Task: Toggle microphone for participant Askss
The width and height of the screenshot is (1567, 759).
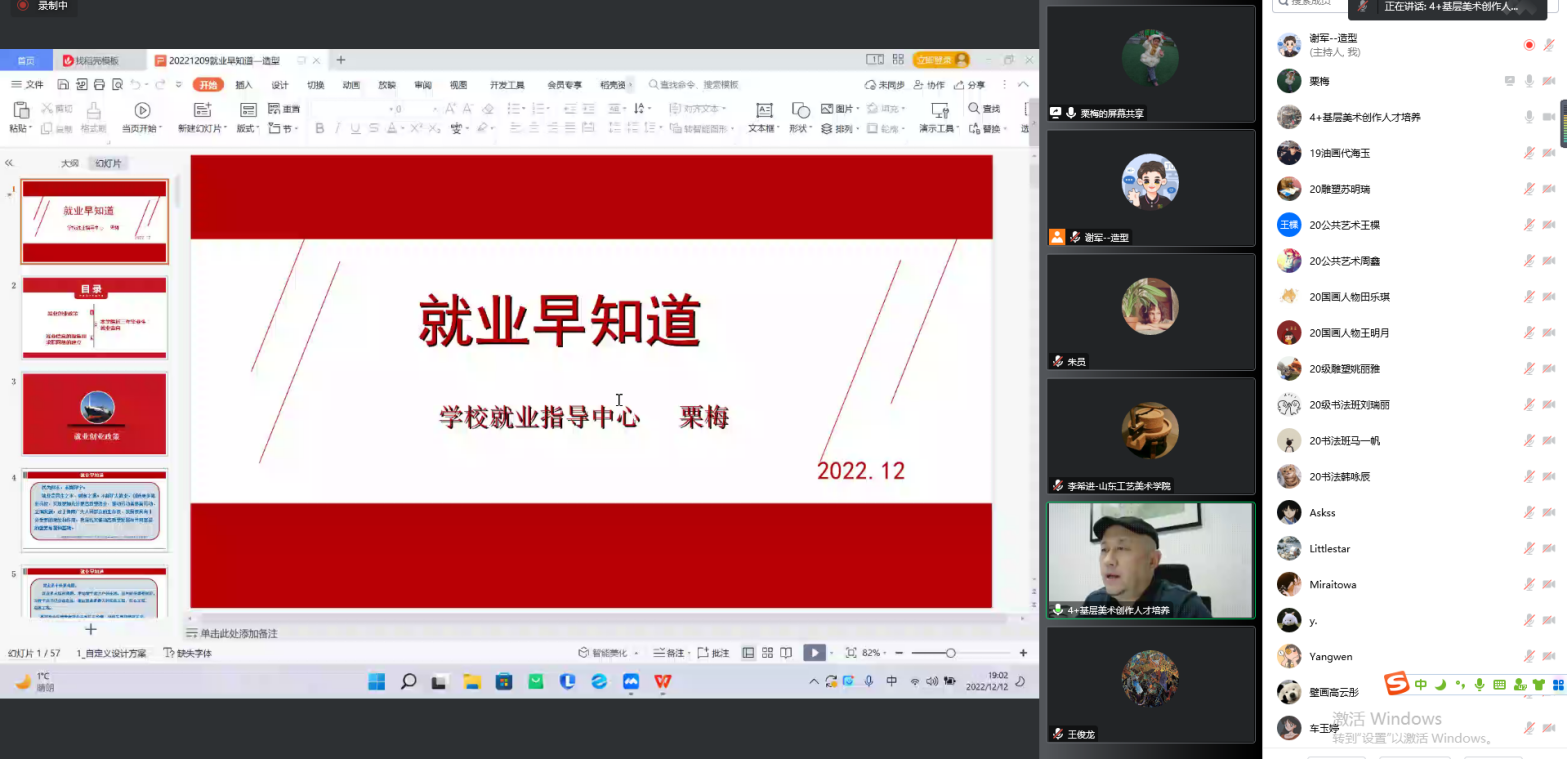Action: 1529,513
